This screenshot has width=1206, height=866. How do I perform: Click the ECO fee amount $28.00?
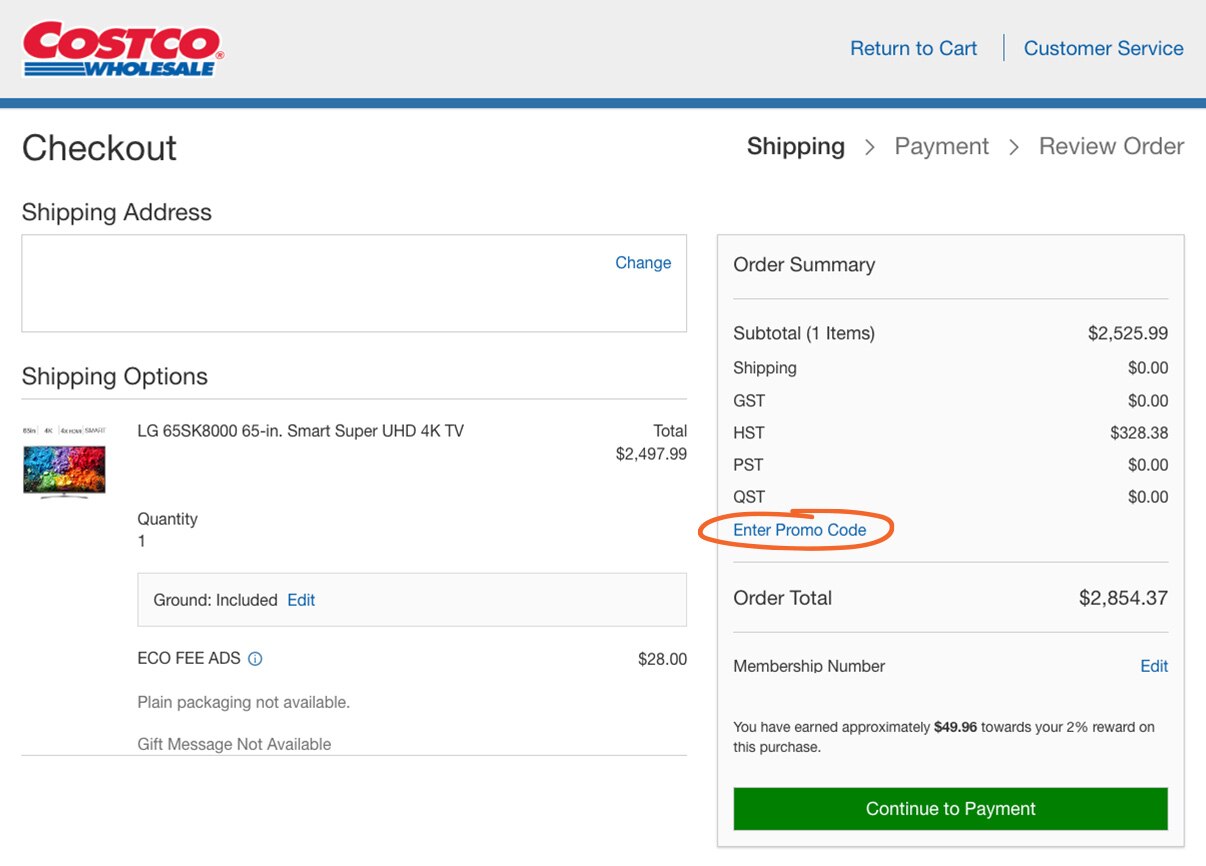tap(662, 659)
